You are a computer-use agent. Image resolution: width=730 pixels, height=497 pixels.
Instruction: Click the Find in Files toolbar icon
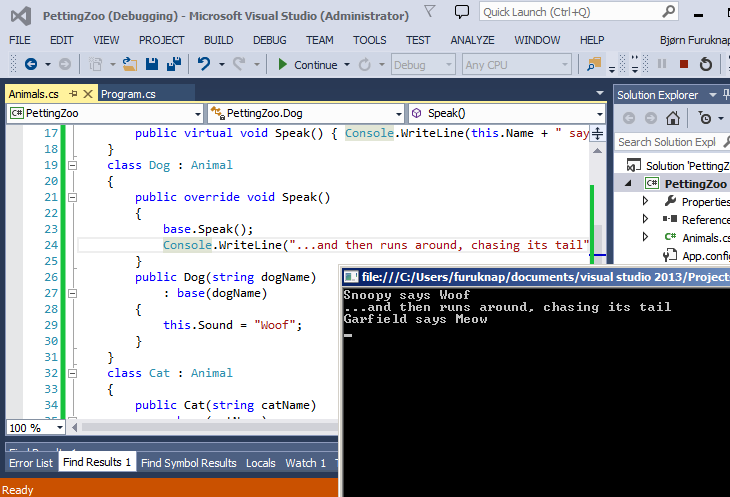tap(594, 64)
